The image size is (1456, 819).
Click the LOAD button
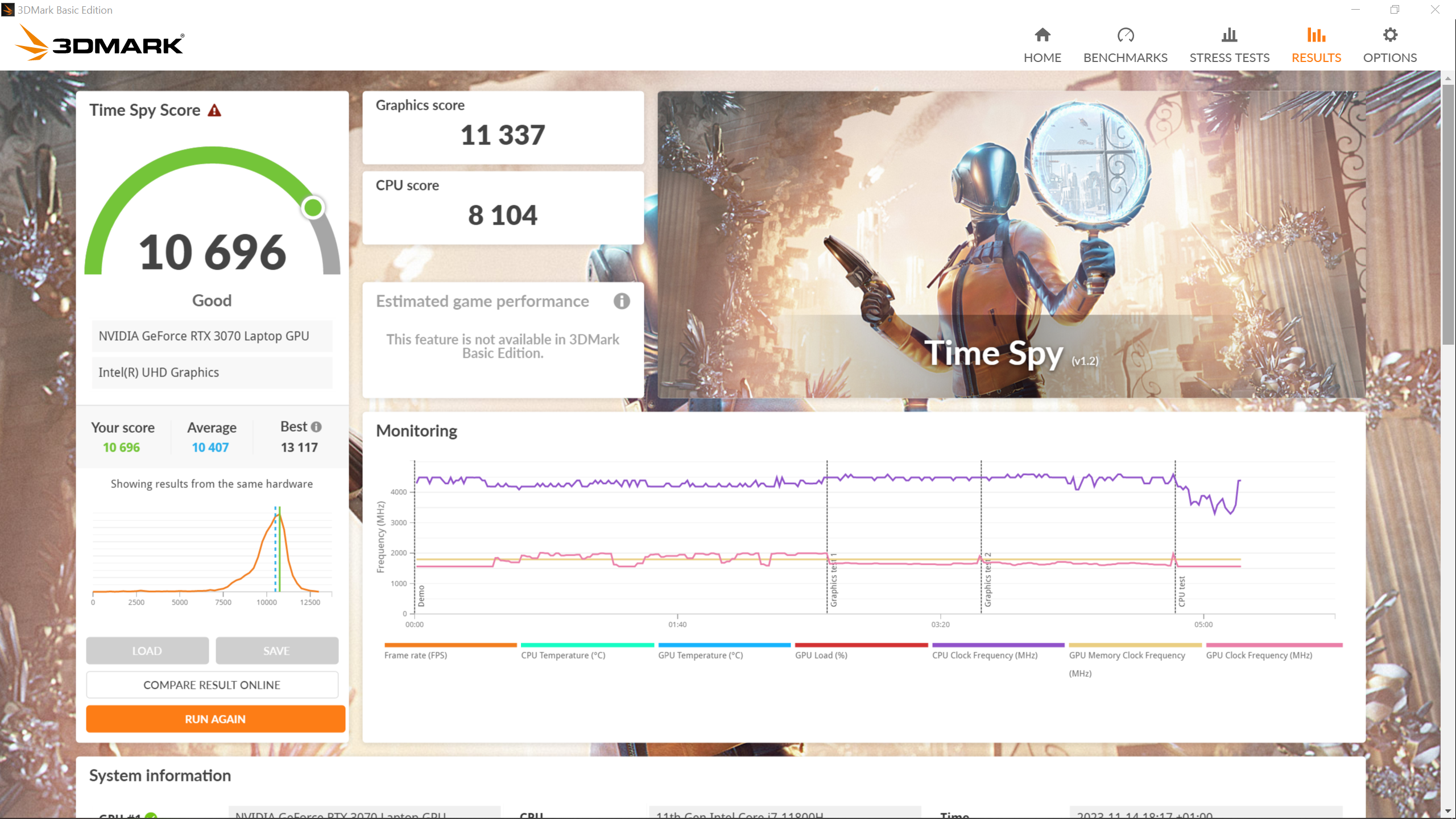(147, 651)
